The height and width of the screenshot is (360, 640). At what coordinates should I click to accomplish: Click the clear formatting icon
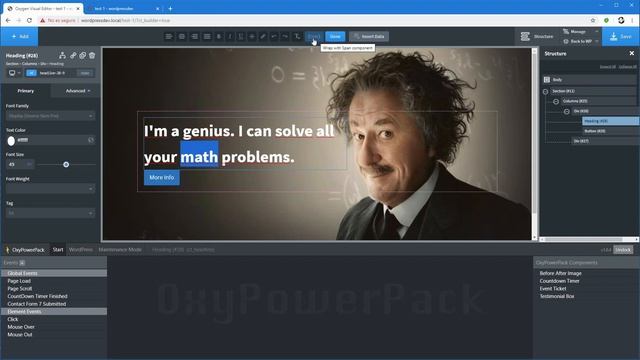pos(297,36)
